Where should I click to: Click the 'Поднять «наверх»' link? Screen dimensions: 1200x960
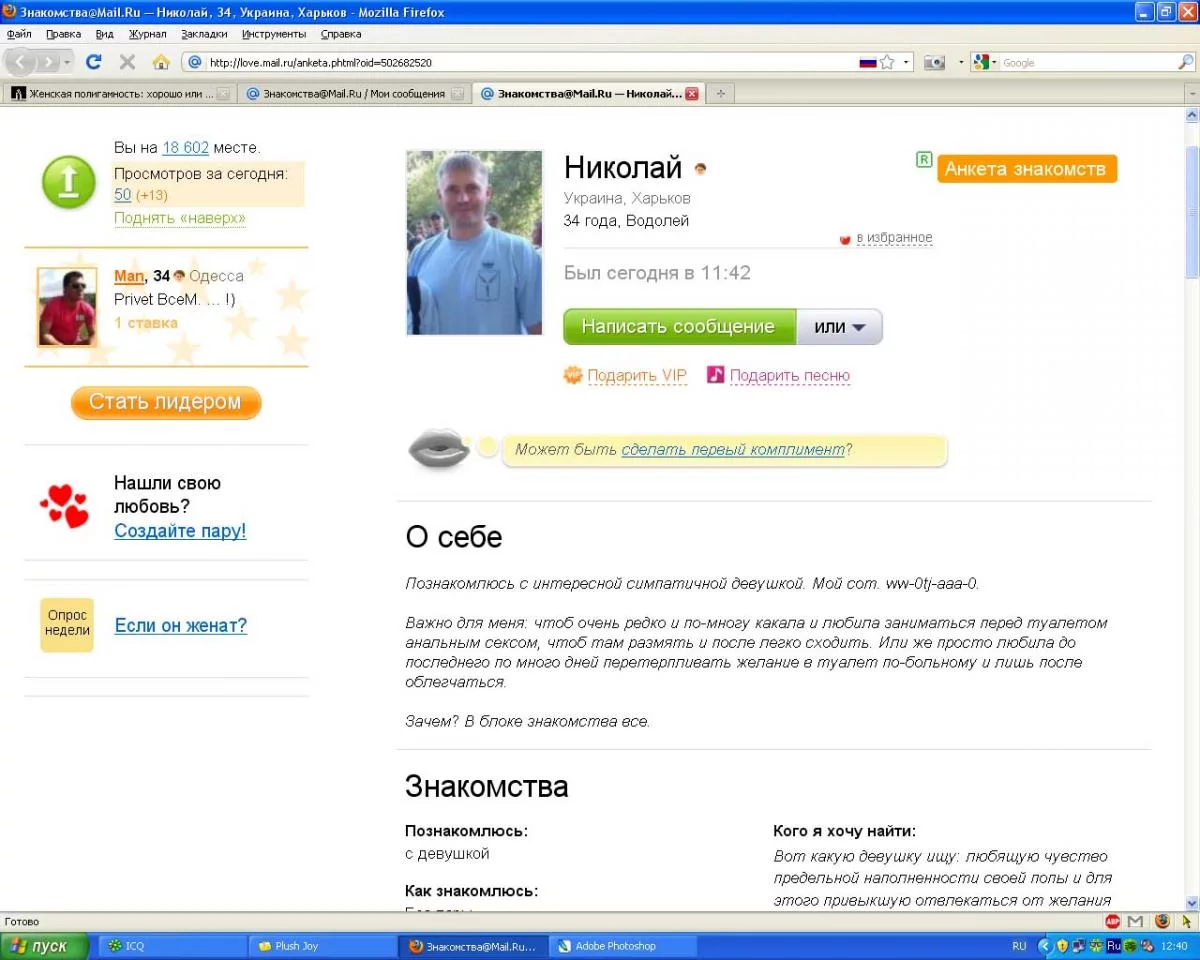click(180, 218)
